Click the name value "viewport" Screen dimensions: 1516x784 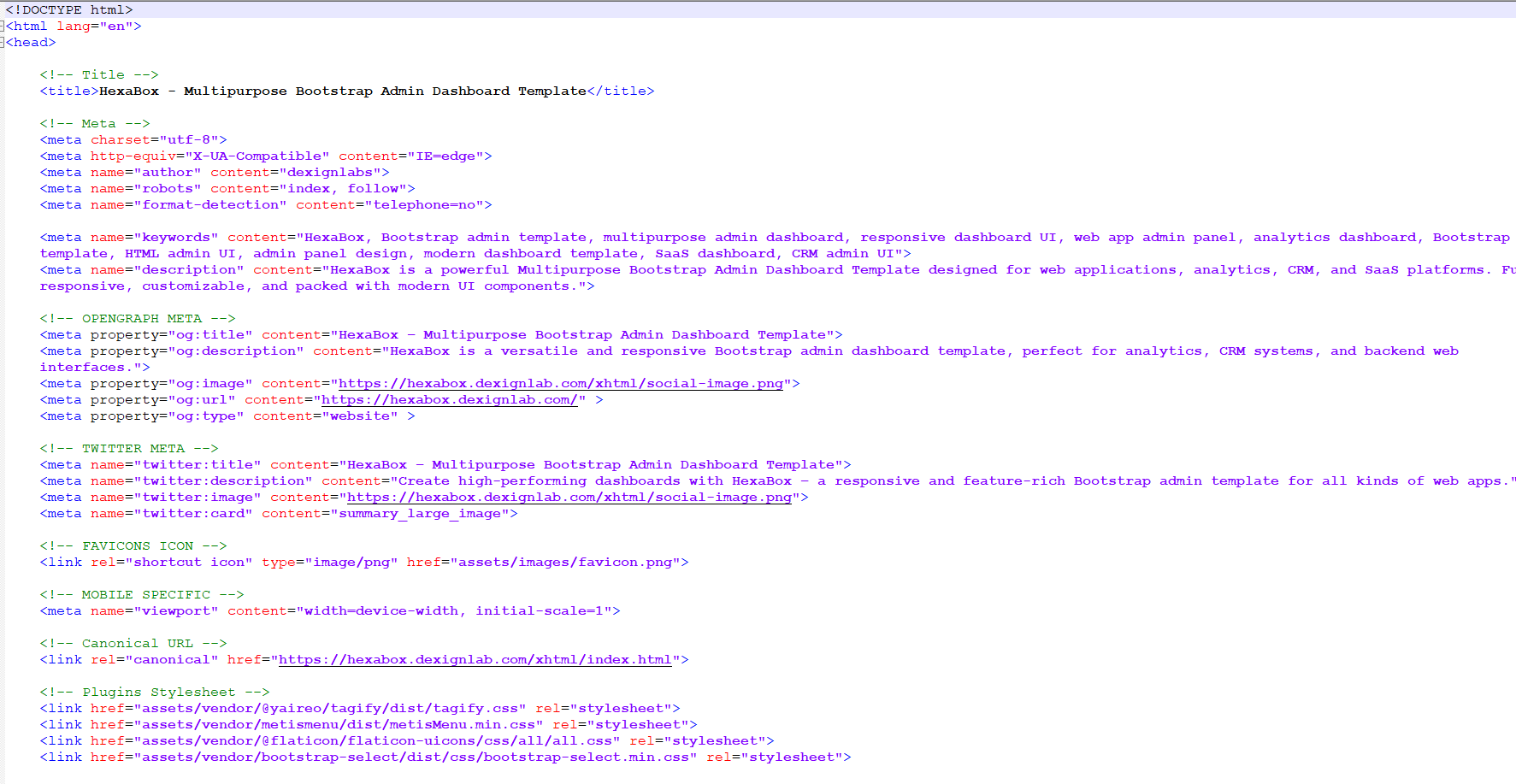click(176, 611)
